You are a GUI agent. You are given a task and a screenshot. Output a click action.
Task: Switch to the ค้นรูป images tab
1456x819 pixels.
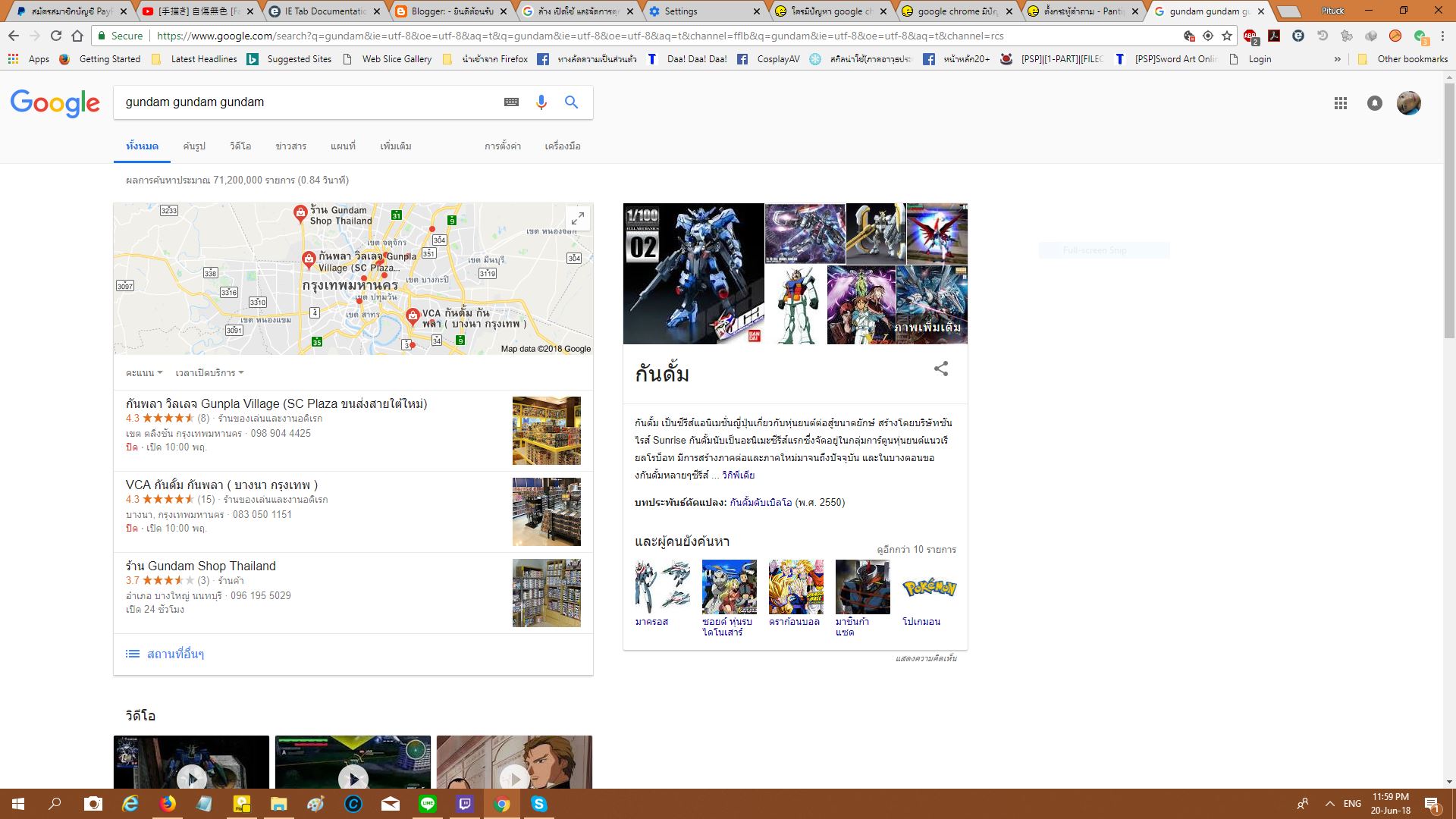click(194, 146)
